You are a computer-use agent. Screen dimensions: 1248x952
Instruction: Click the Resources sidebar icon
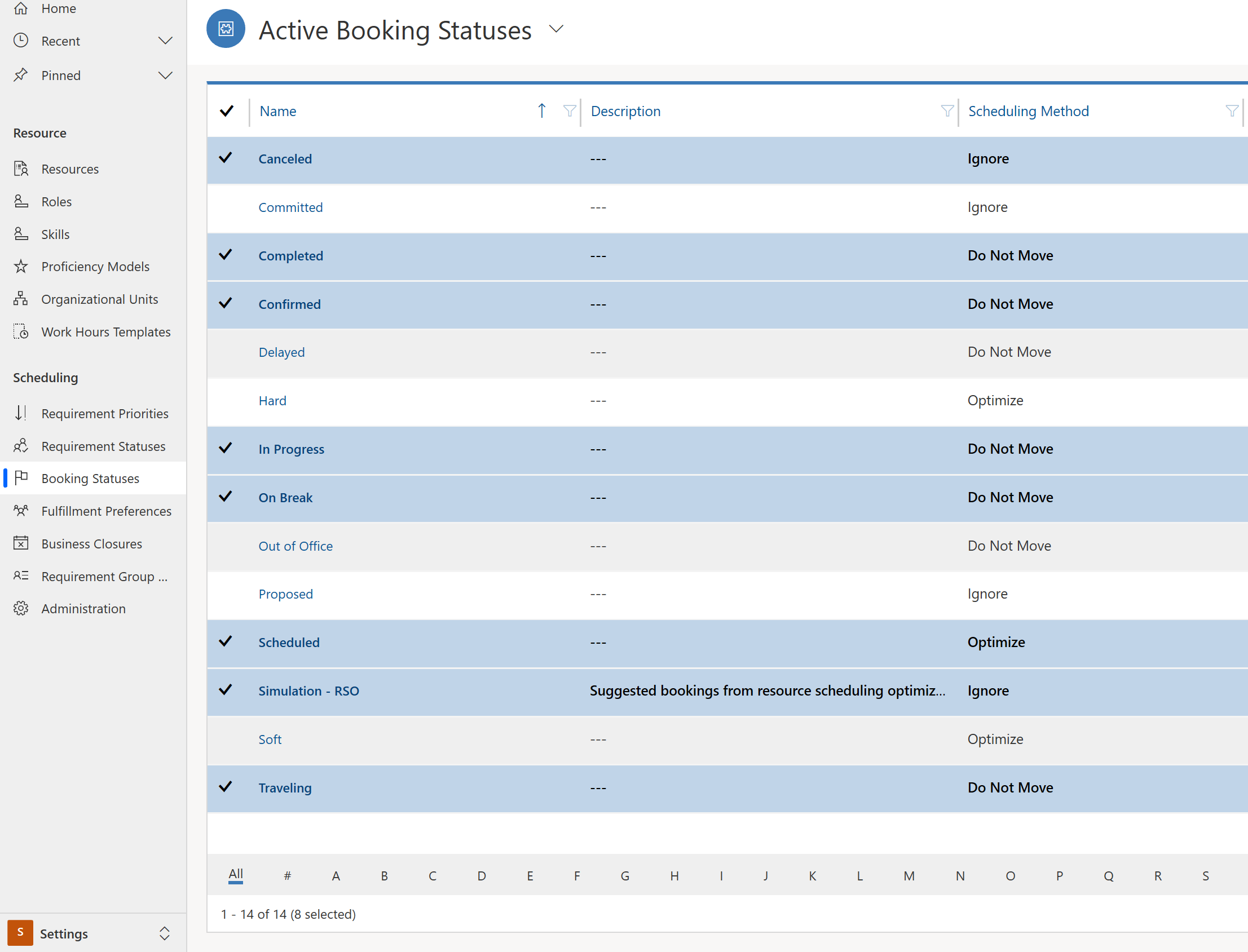click(22, 168)
